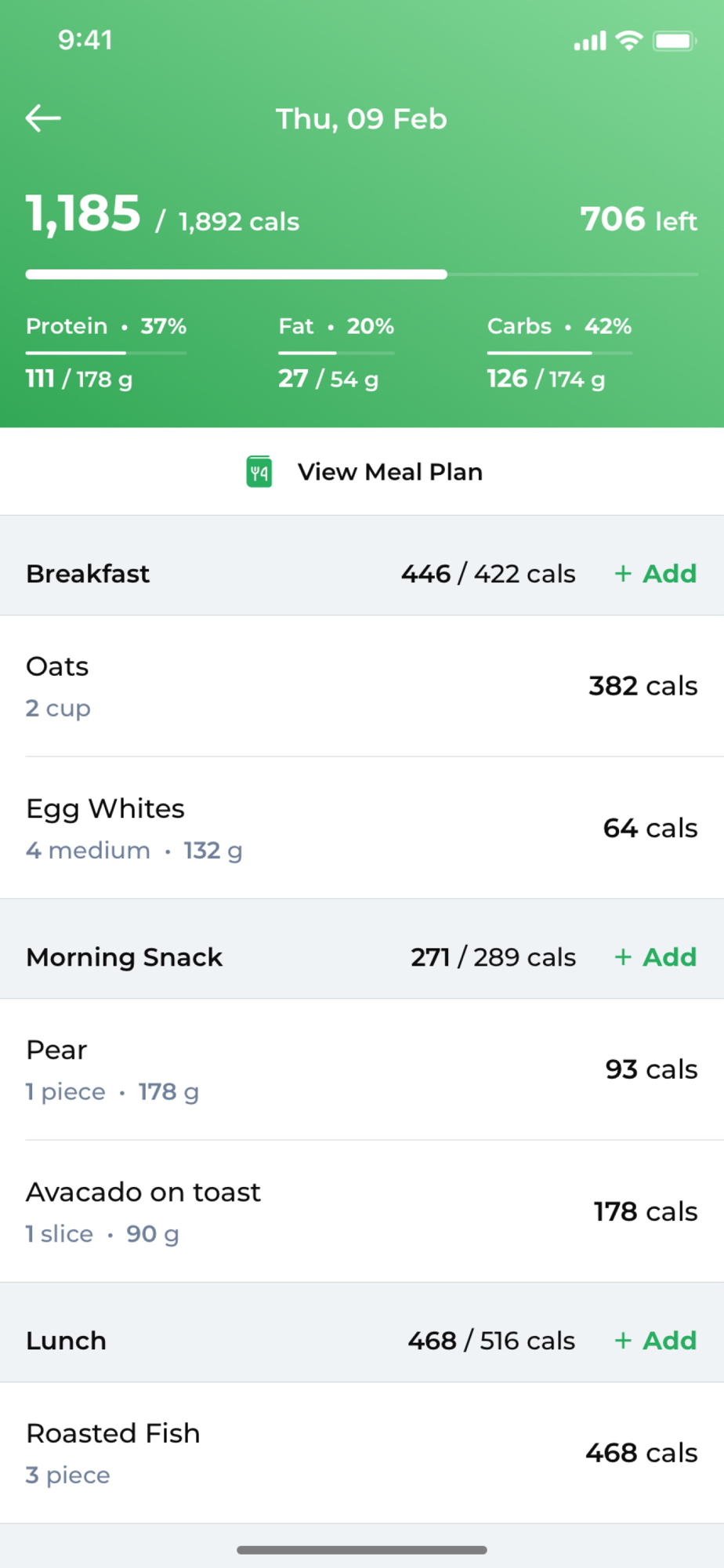724x1568 pixels.
Task: Select Avacado on toast item
Action: pos(362,1211)
